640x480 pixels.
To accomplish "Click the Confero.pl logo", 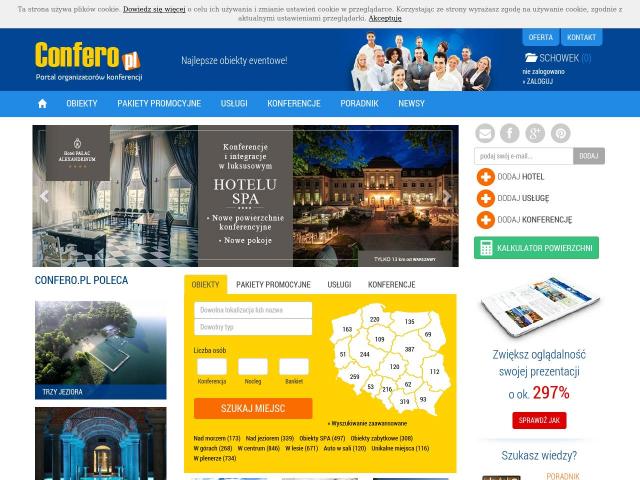I will click(x=88, y=60).
